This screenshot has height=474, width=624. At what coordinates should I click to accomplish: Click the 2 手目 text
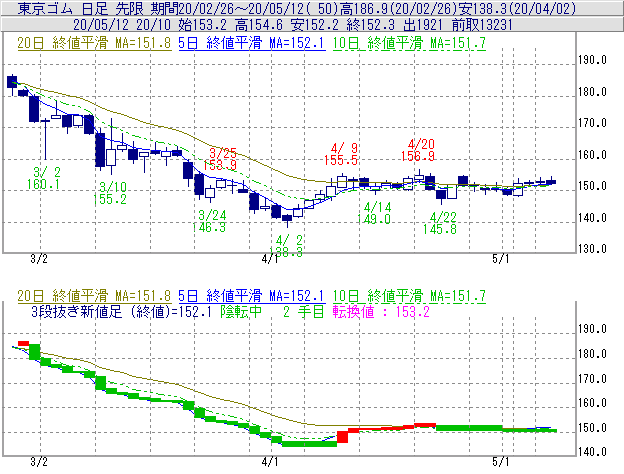tap(304, 312)
